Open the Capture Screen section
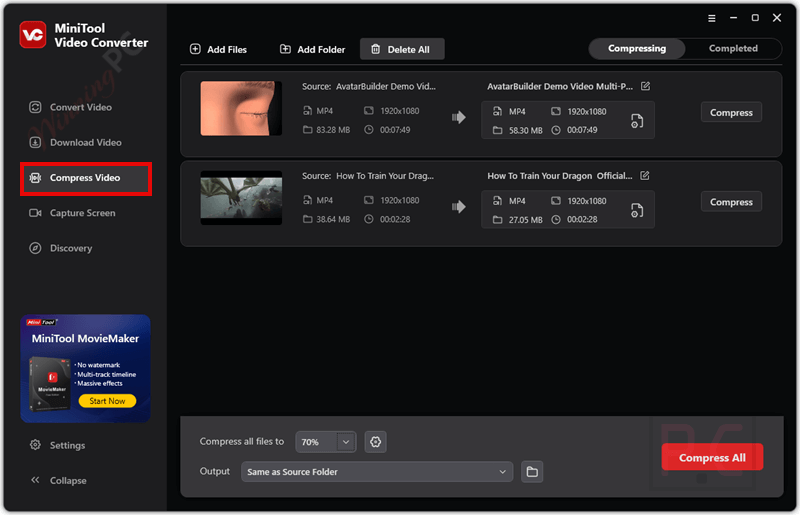Viewport: 800px width, 515px height. coord(72,213)
